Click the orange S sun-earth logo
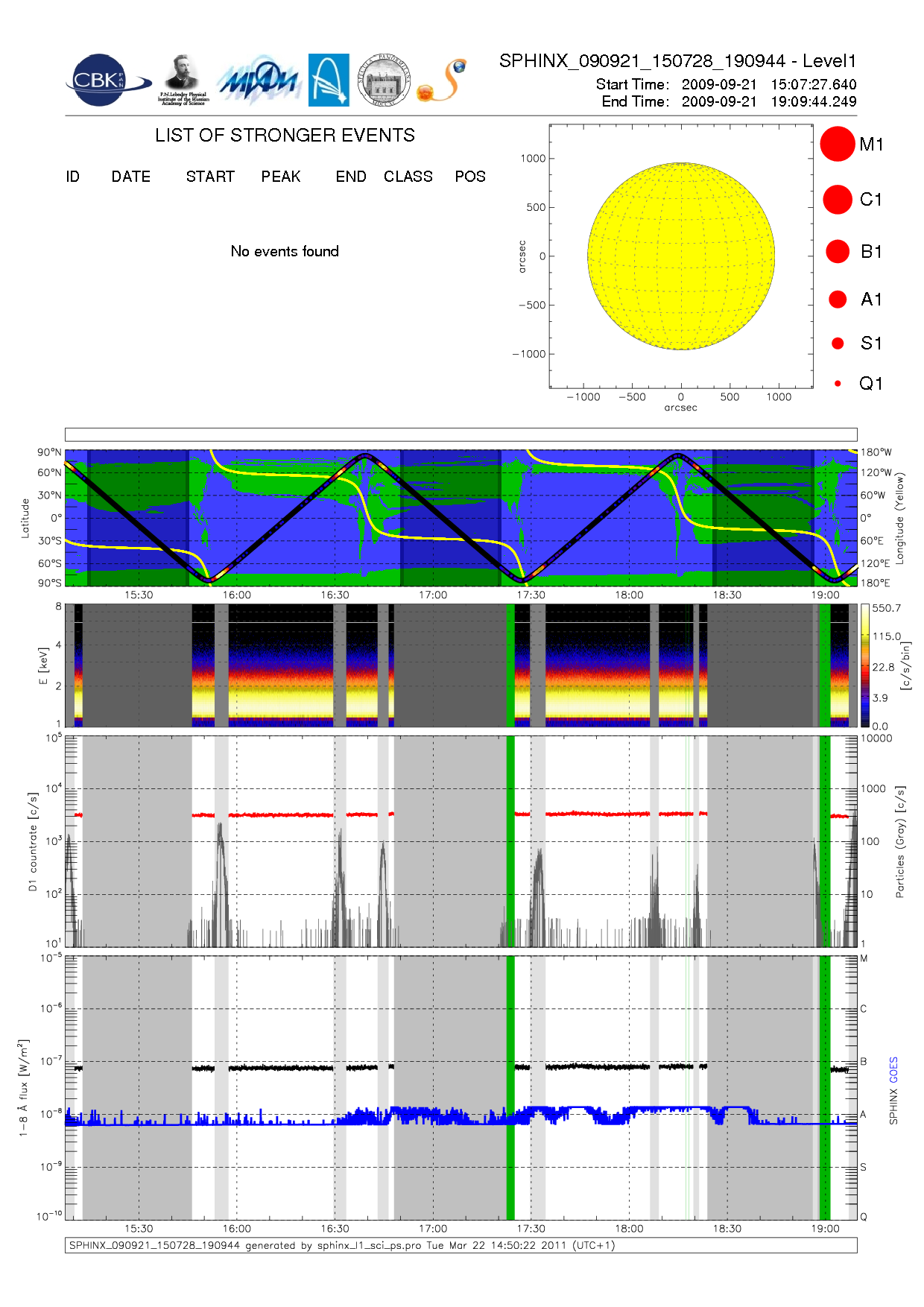The height and width of the screenshot is (1307, 924). pyautogui.click(x=442, y=80)
